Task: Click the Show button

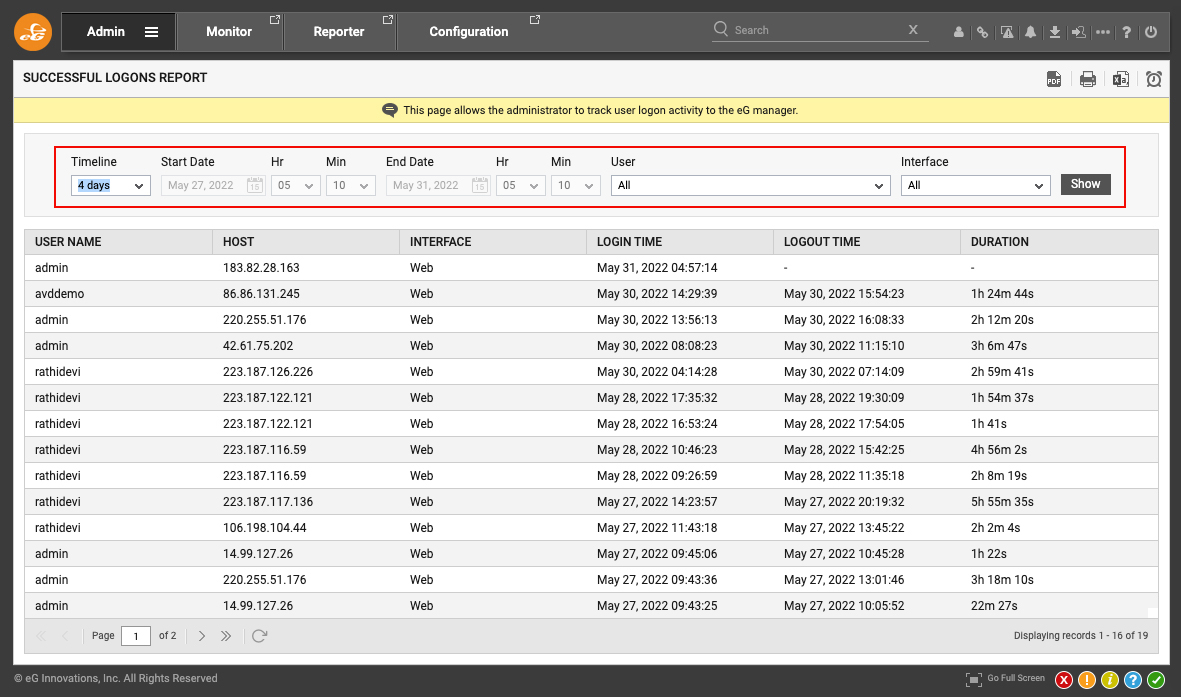Action: coord(1085,185)
